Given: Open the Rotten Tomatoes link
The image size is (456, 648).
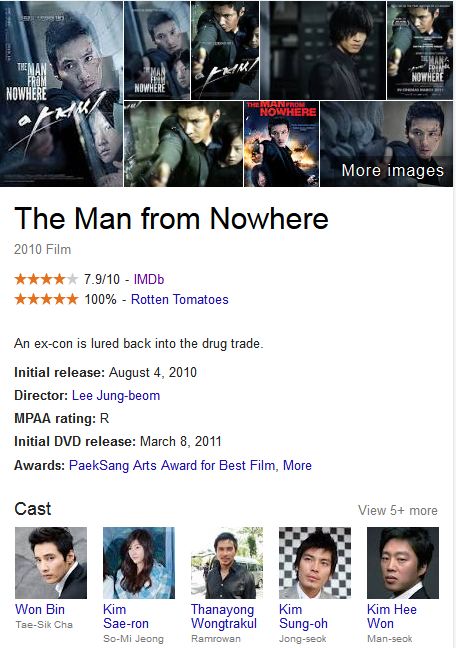Looking at the screenshot, I should 179,299.
